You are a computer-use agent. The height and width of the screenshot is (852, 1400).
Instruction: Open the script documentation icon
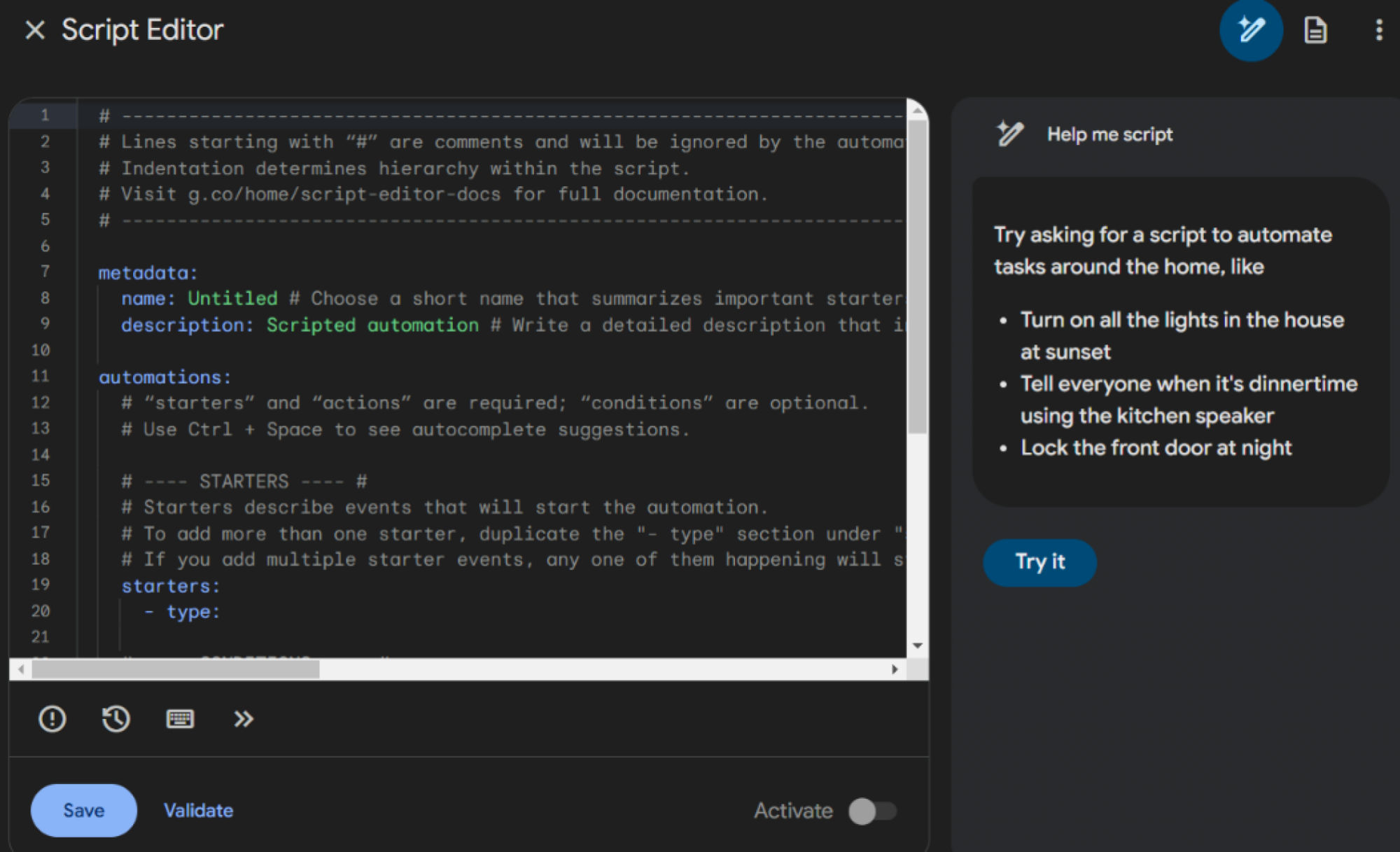pos(1315,30)
